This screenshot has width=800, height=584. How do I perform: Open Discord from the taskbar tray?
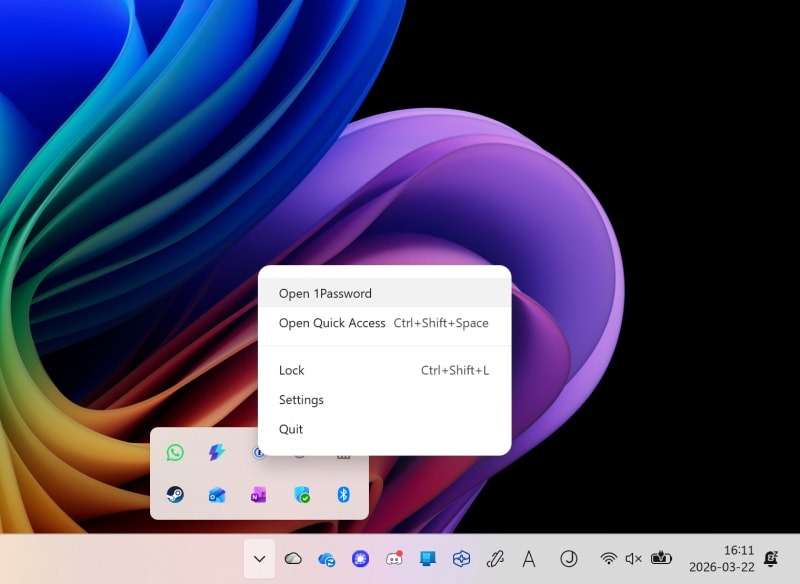tap(394, 559)
